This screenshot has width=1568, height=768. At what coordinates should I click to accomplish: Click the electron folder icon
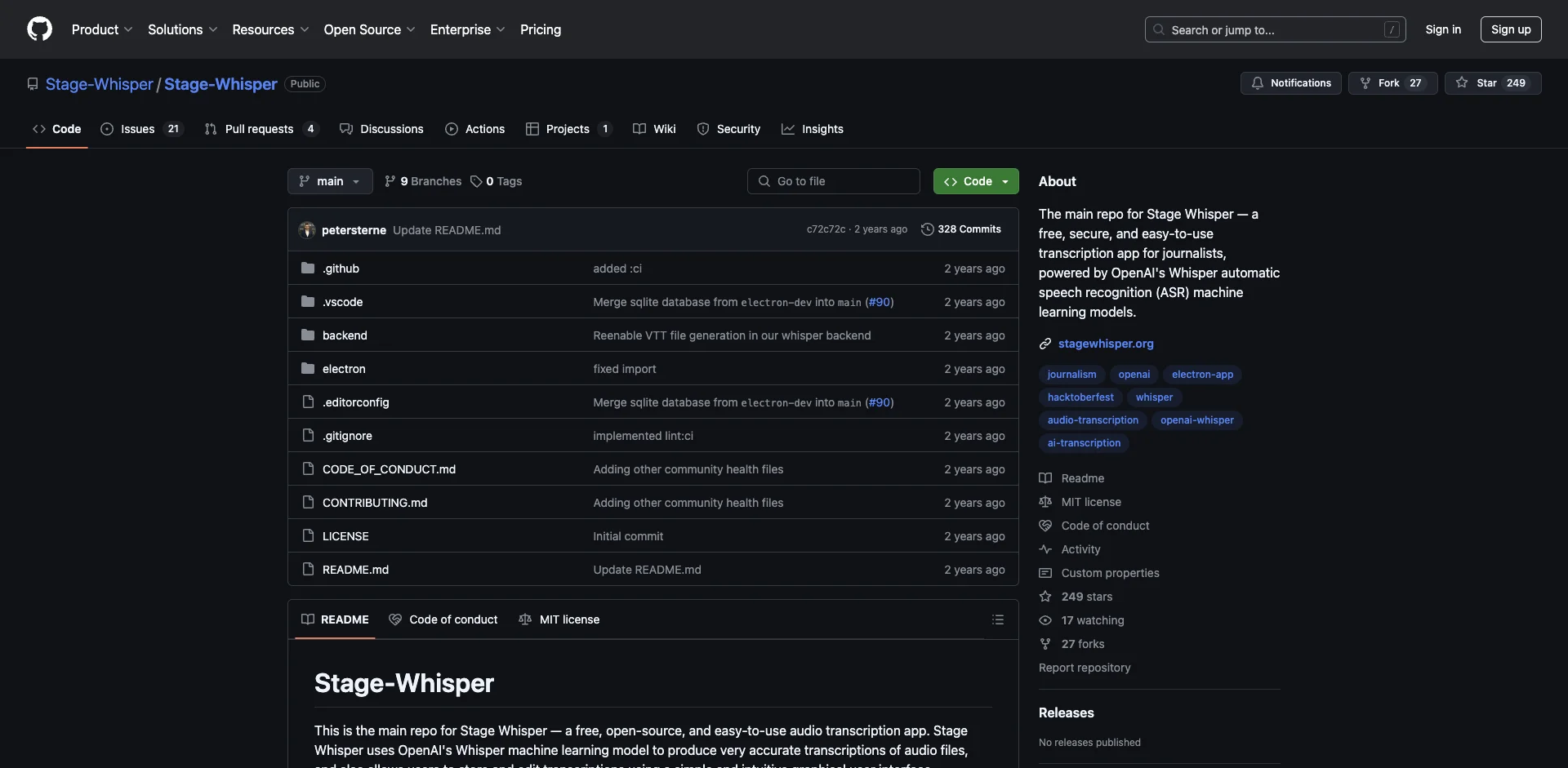[308, 369]
